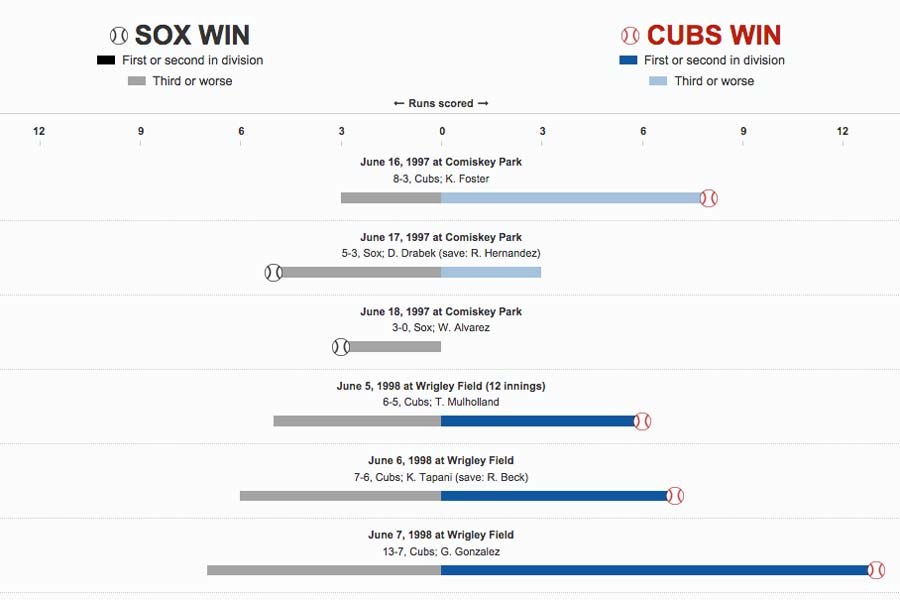Select the baseball marker for the June 17, 1997 game

[x=274, y=272]
